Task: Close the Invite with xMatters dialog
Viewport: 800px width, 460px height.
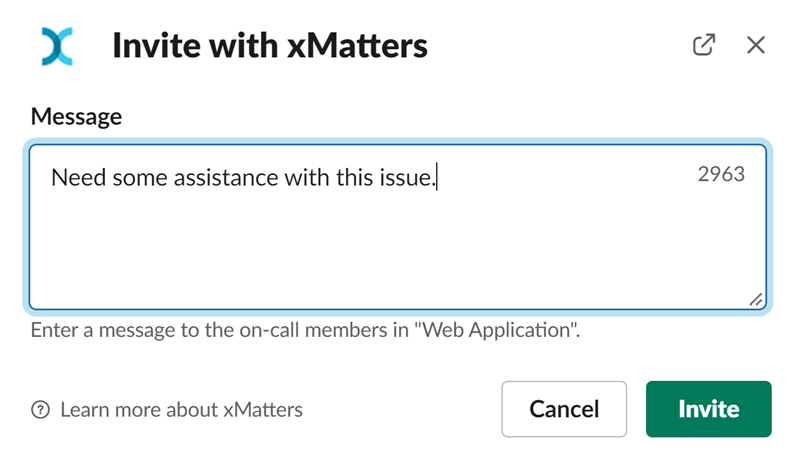Action: click(x=756, y=45)
